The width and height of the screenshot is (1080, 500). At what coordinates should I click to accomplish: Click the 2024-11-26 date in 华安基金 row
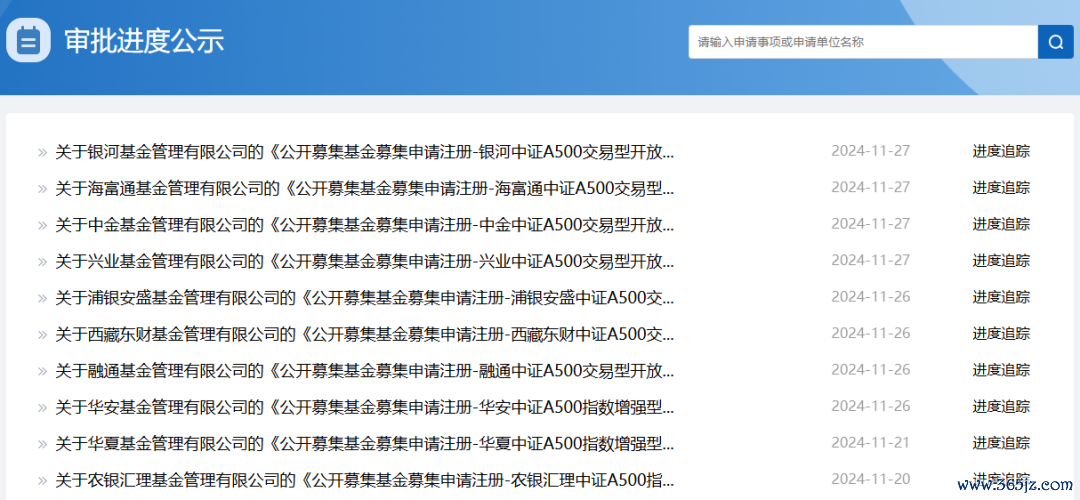(871, 406)
